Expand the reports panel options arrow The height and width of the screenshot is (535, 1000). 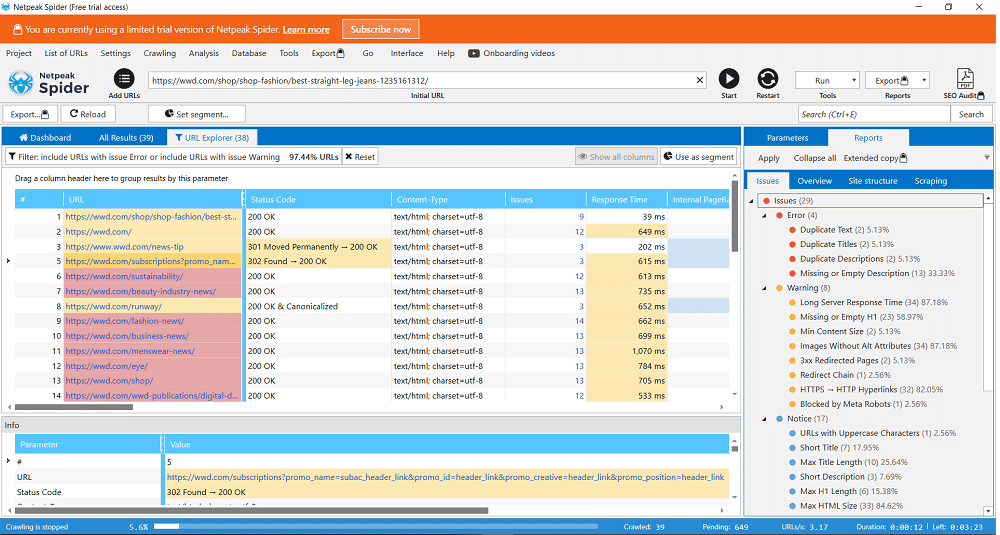[986, 158]
